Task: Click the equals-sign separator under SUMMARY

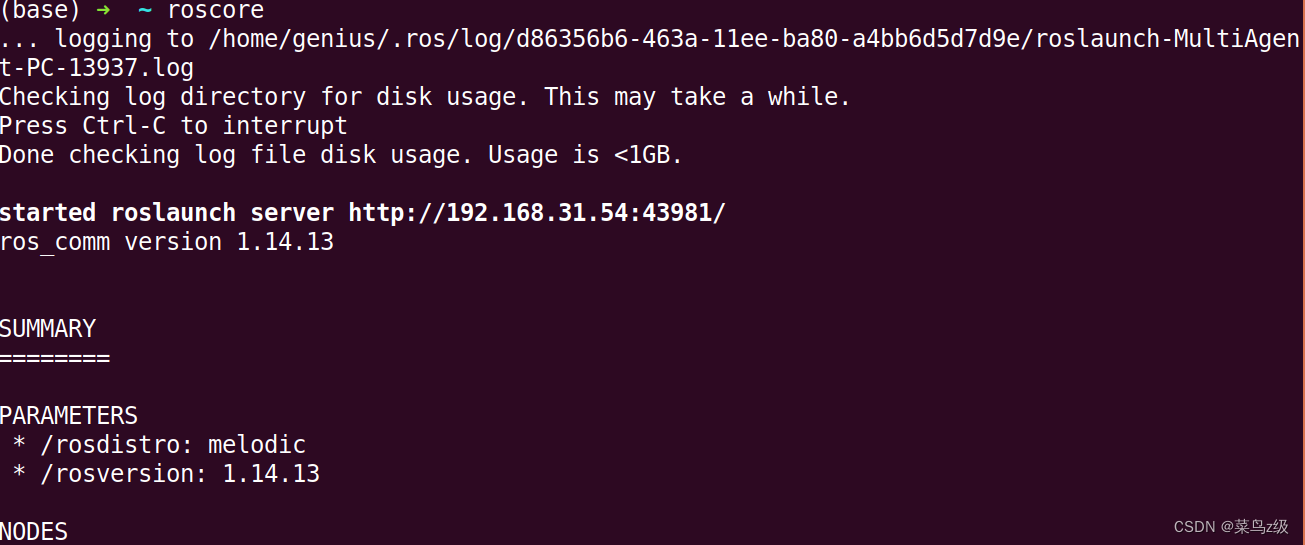Action: [x=55, y=358]
